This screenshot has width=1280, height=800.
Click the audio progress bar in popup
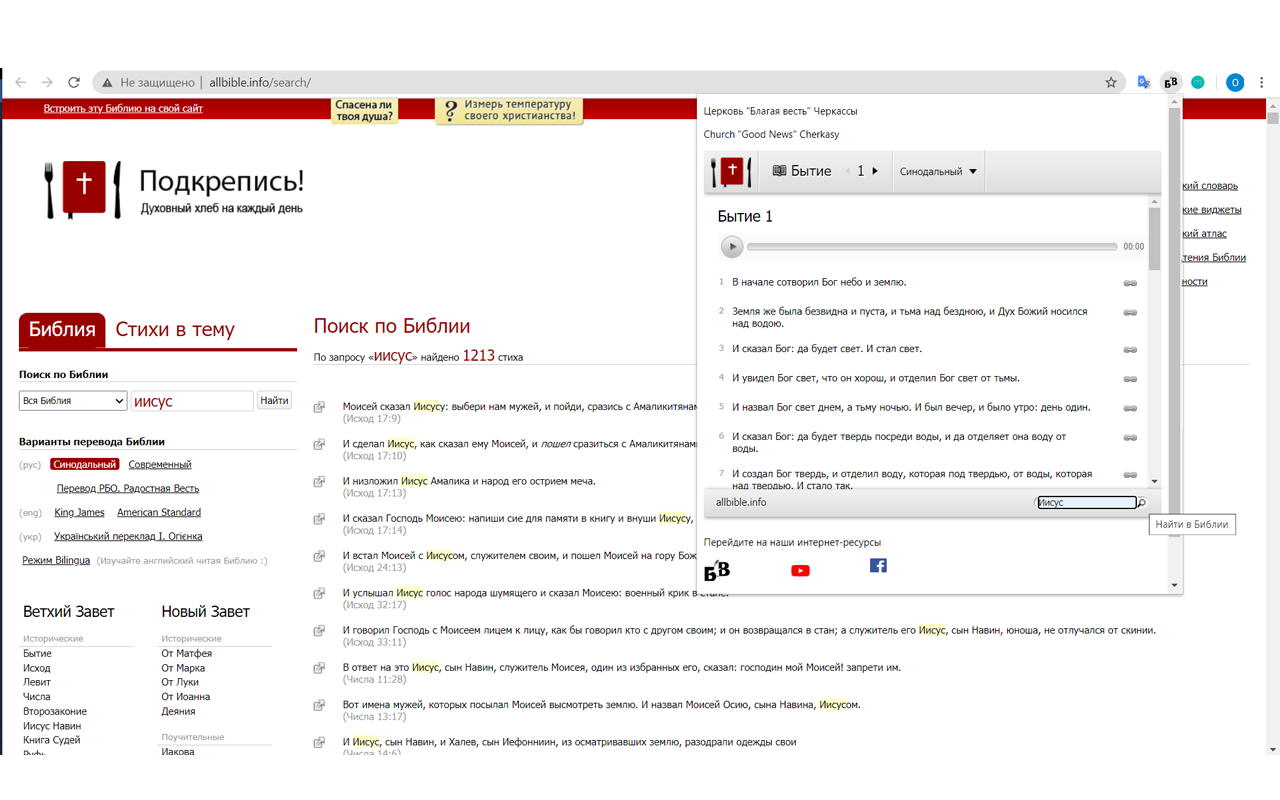click(932, 247)
